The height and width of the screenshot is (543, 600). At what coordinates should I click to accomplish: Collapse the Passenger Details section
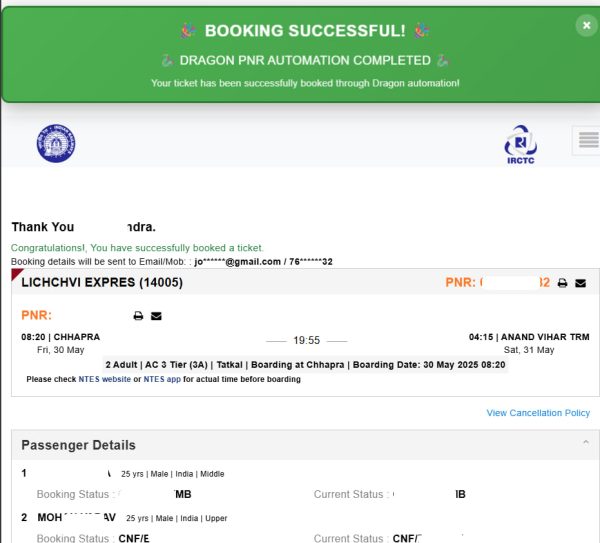(x=585, y=443)
